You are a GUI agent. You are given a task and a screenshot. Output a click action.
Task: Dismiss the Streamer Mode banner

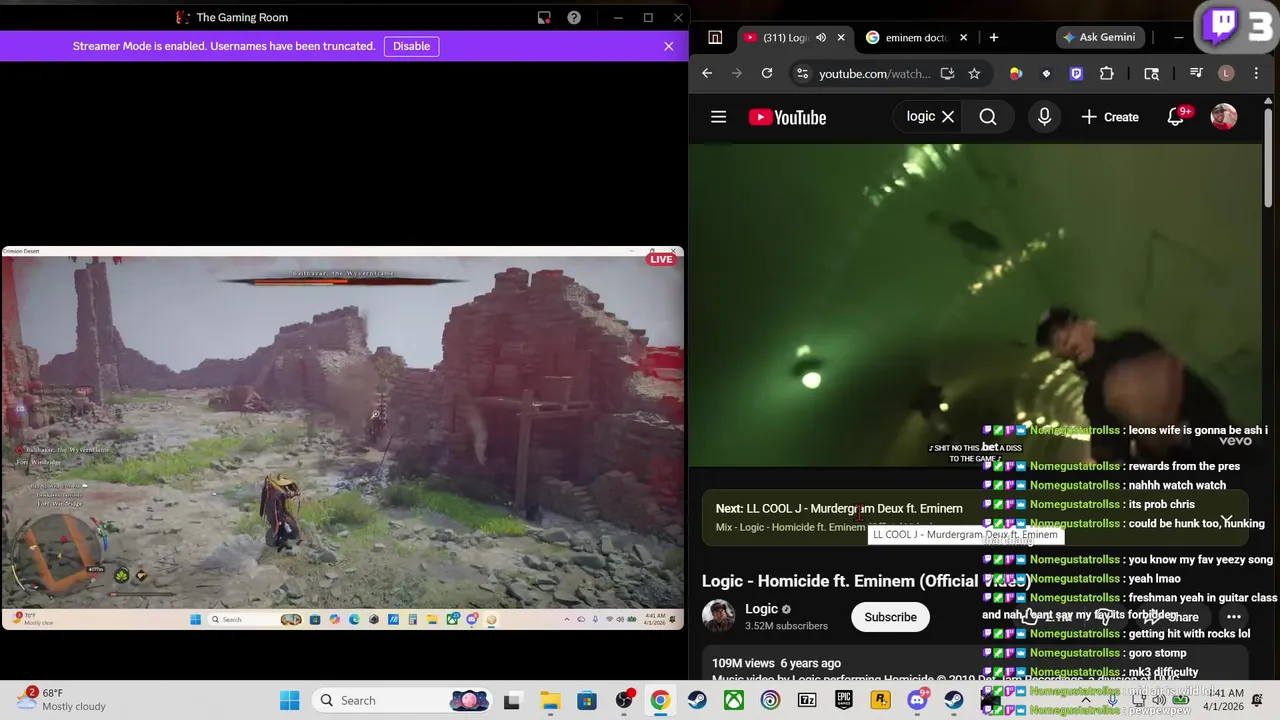[x=669, y=46]
